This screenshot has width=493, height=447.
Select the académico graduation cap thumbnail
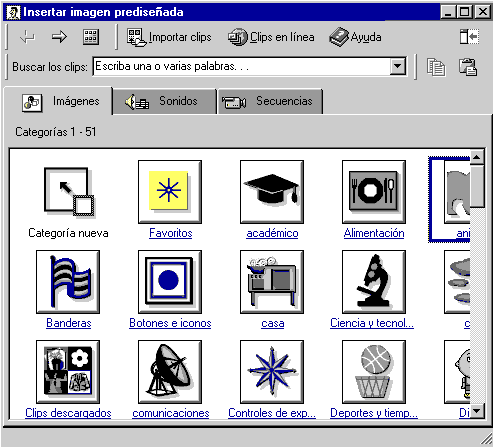coord(272,192)
